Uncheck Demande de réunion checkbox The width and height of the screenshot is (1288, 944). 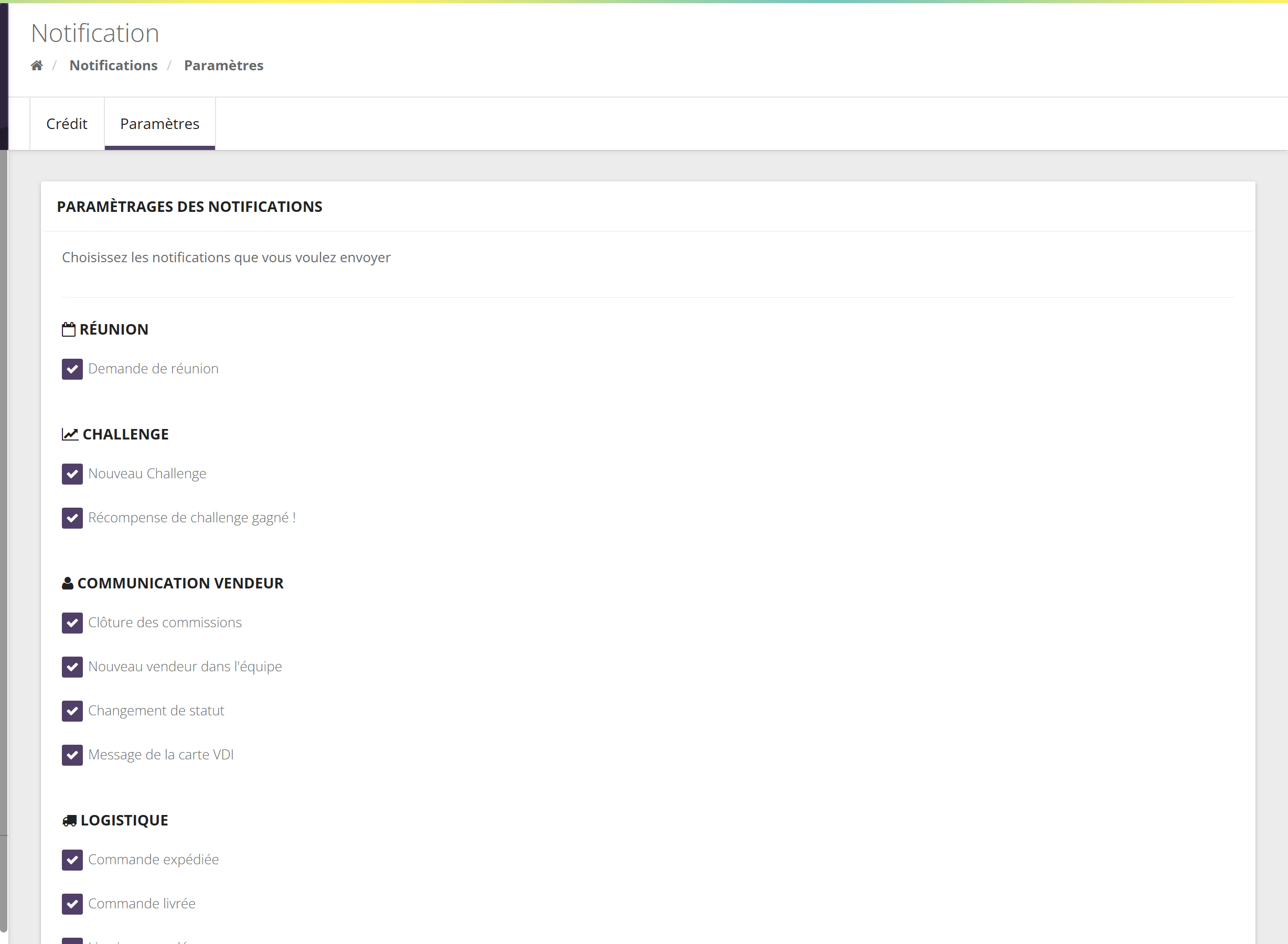(72, 369)
